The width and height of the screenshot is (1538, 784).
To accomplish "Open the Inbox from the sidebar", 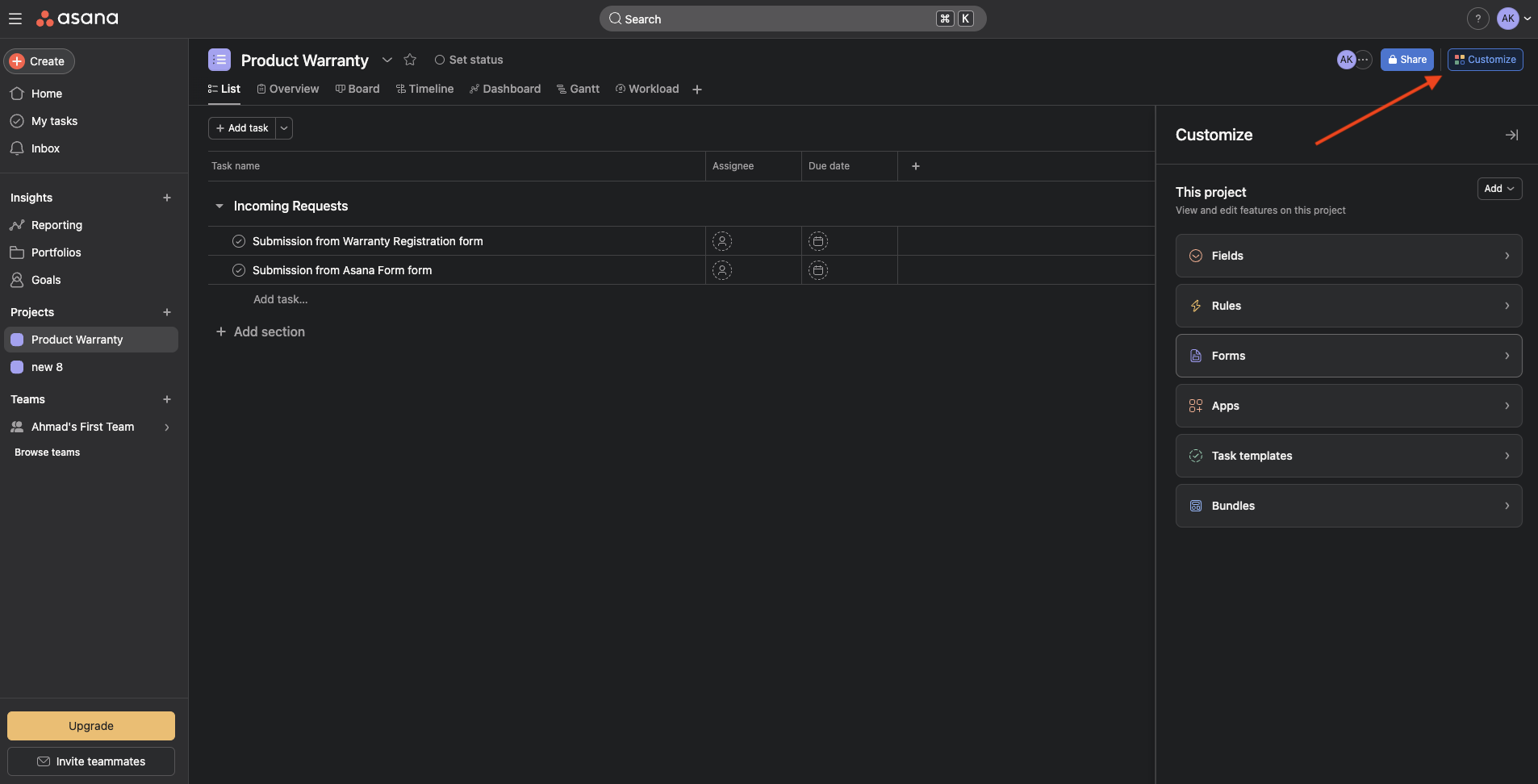I will pos(44,148).
